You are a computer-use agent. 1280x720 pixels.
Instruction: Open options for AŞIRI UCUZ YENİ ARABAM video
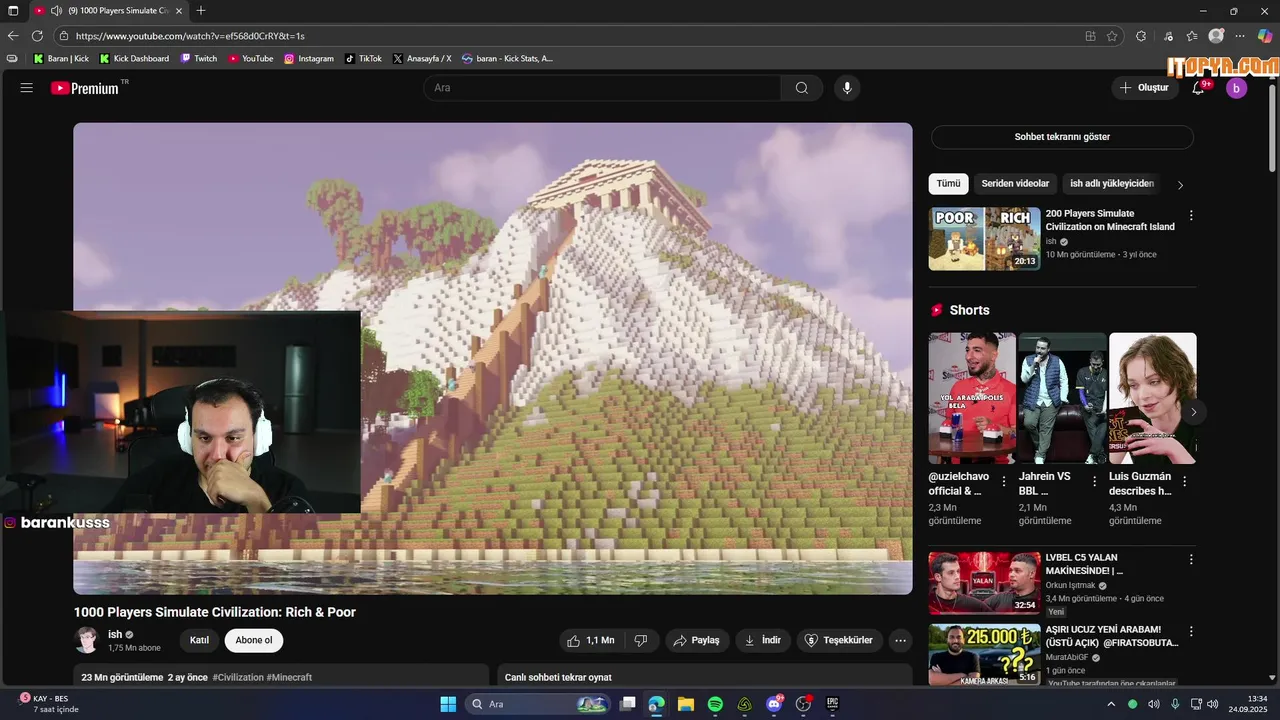(x=1191, y=631)
